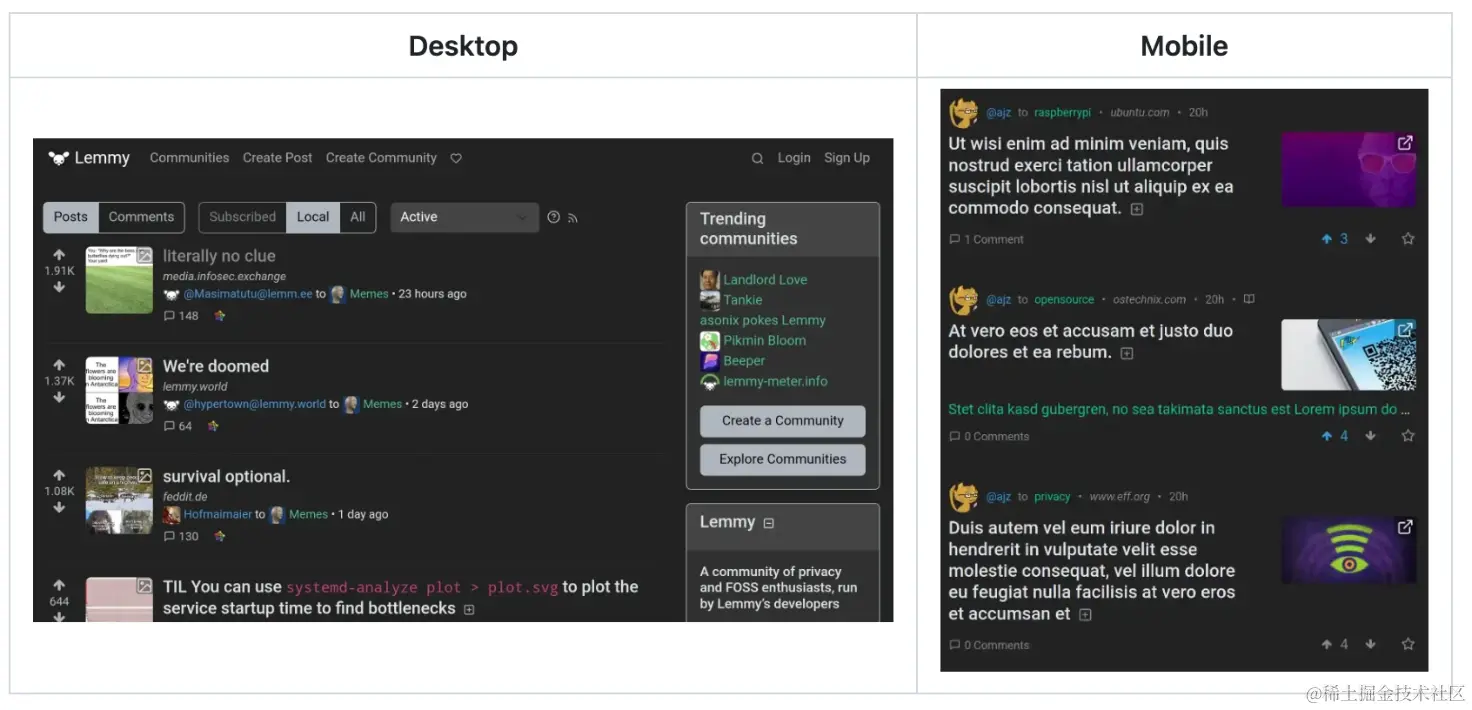Expand the 'Ut wisi enim' mobile post body
Viewport: 1472px width, 710px height.
coord(1136,209)
